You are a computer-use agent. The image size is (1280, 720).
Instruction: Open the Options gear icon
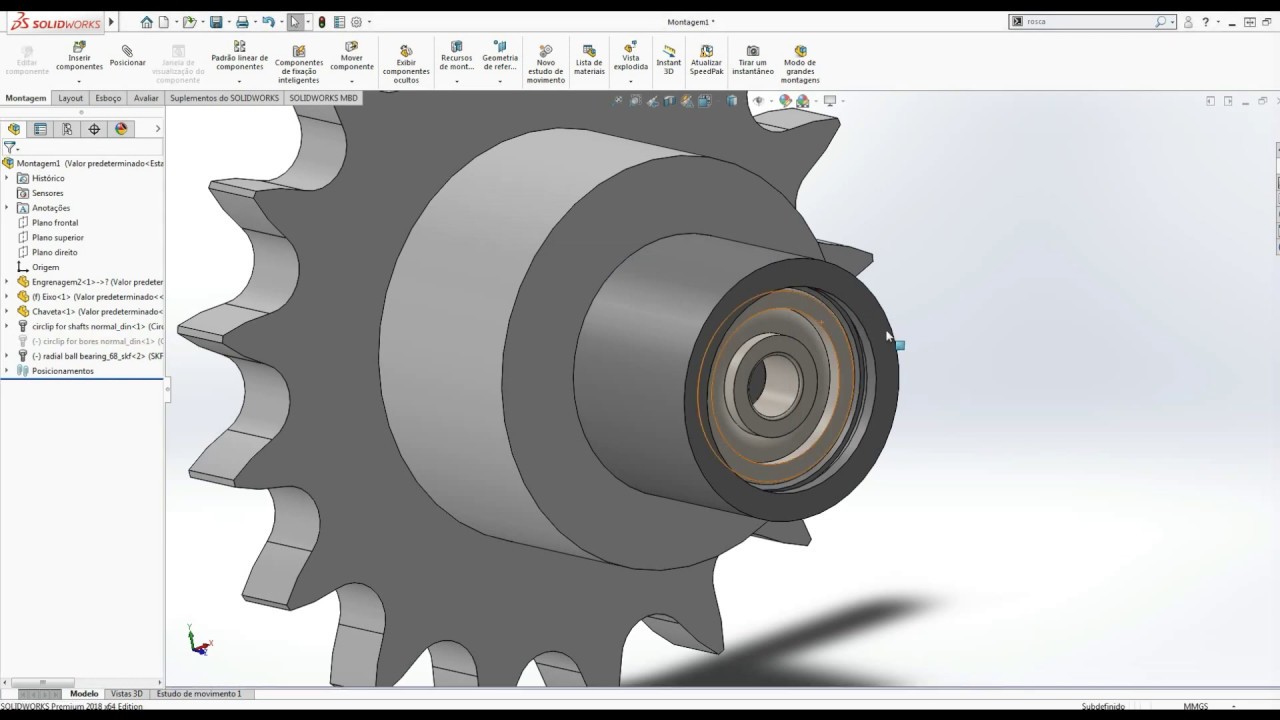tap(356, 22)
